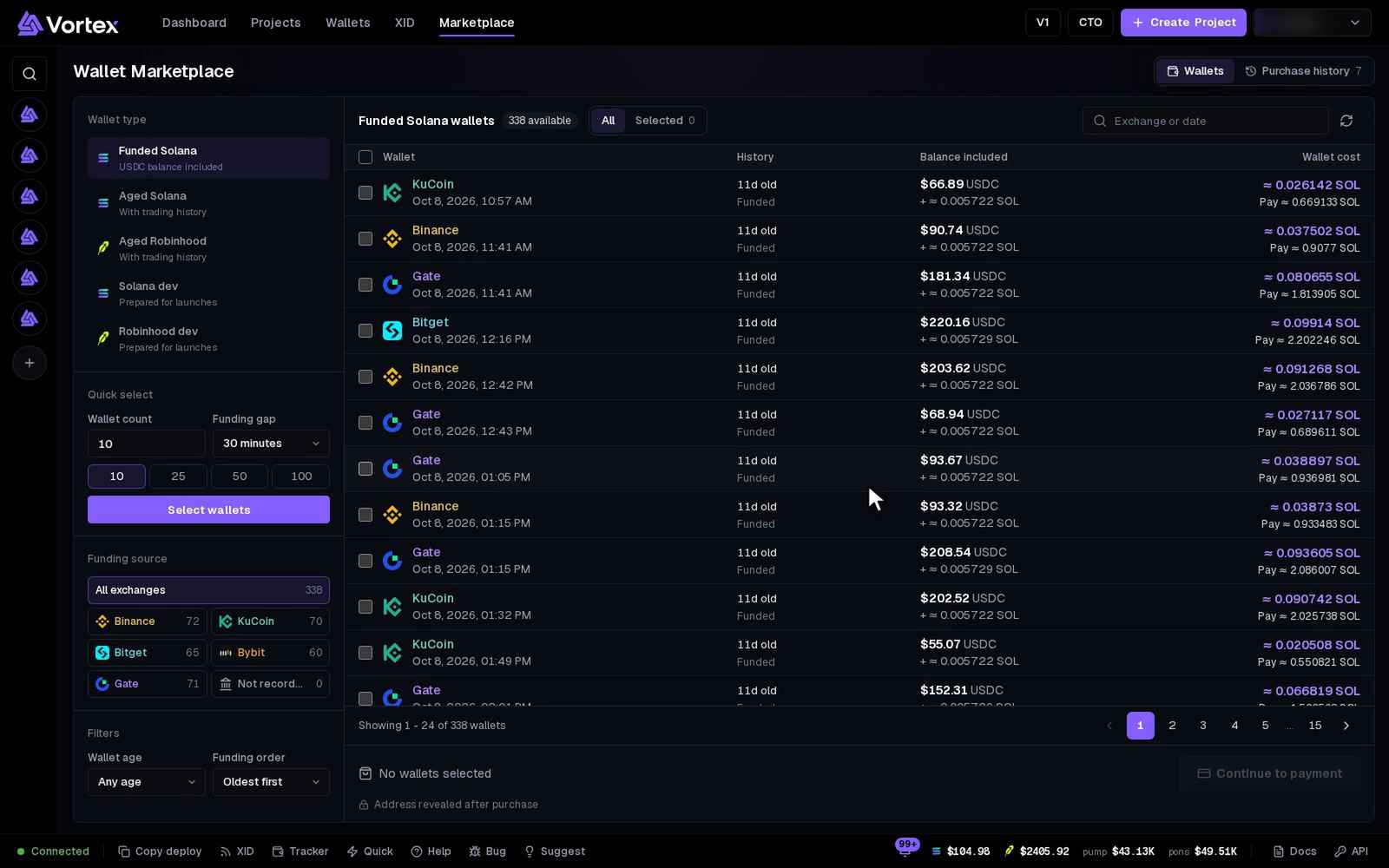Screen dimensions: 1389x868
Task: Open API link in bottom bar
Action: pyautogui.click(x=1351, y=852)
